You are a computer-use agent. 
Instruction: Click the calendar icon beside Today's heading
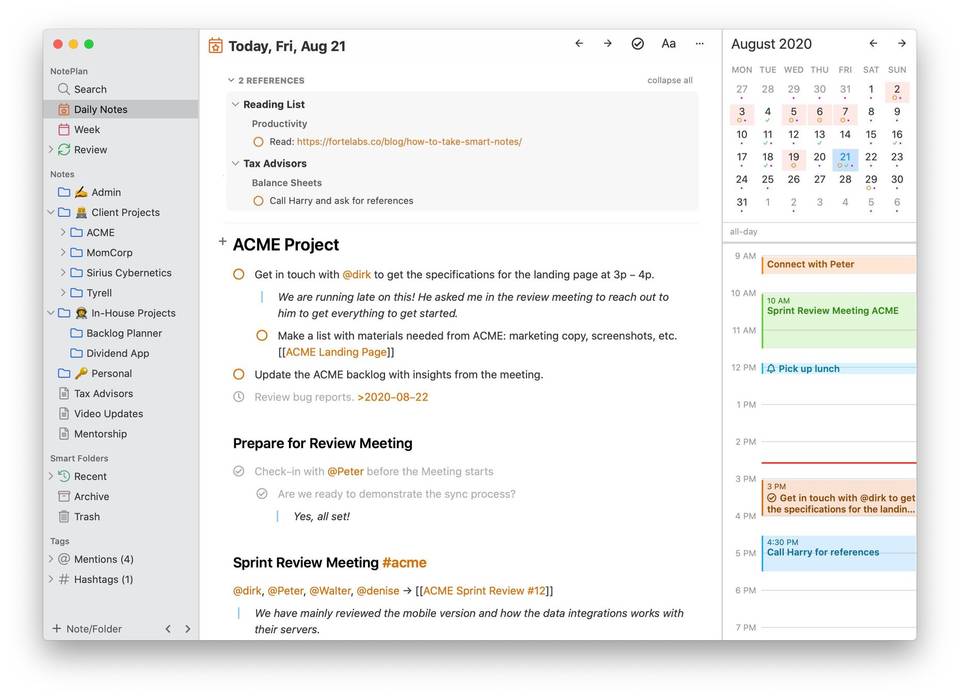click(x=215, y=45)
